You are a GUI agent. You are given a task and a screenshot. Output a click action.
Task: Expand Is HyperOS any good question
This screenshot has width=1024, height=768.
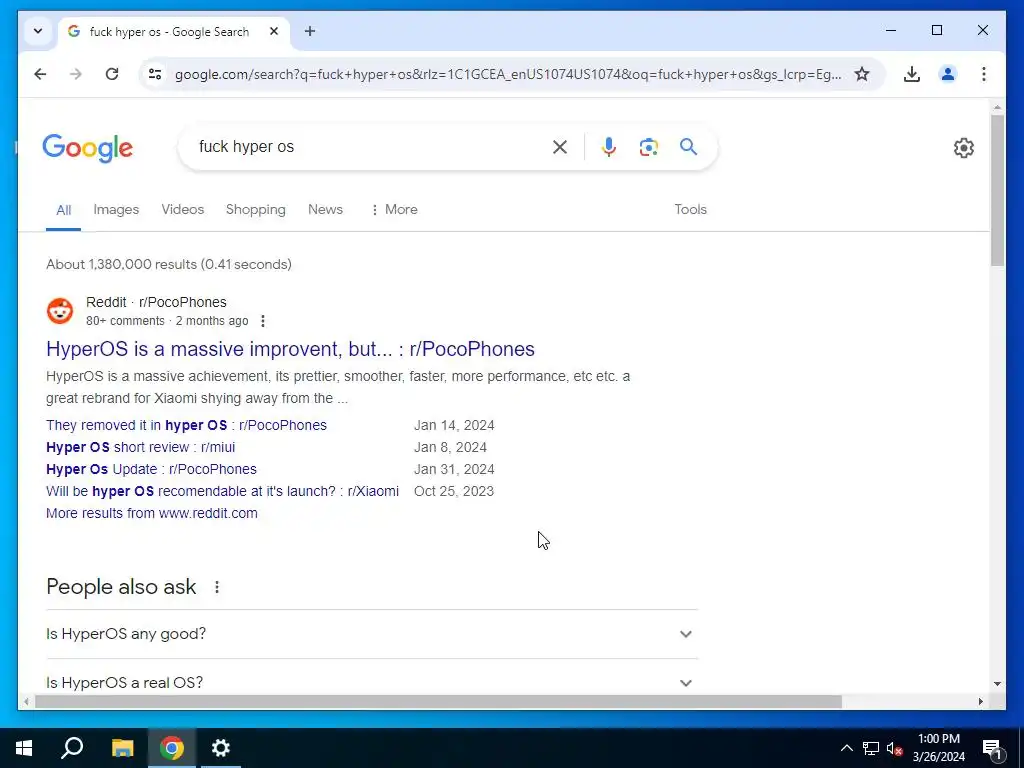tap(372, 634)
